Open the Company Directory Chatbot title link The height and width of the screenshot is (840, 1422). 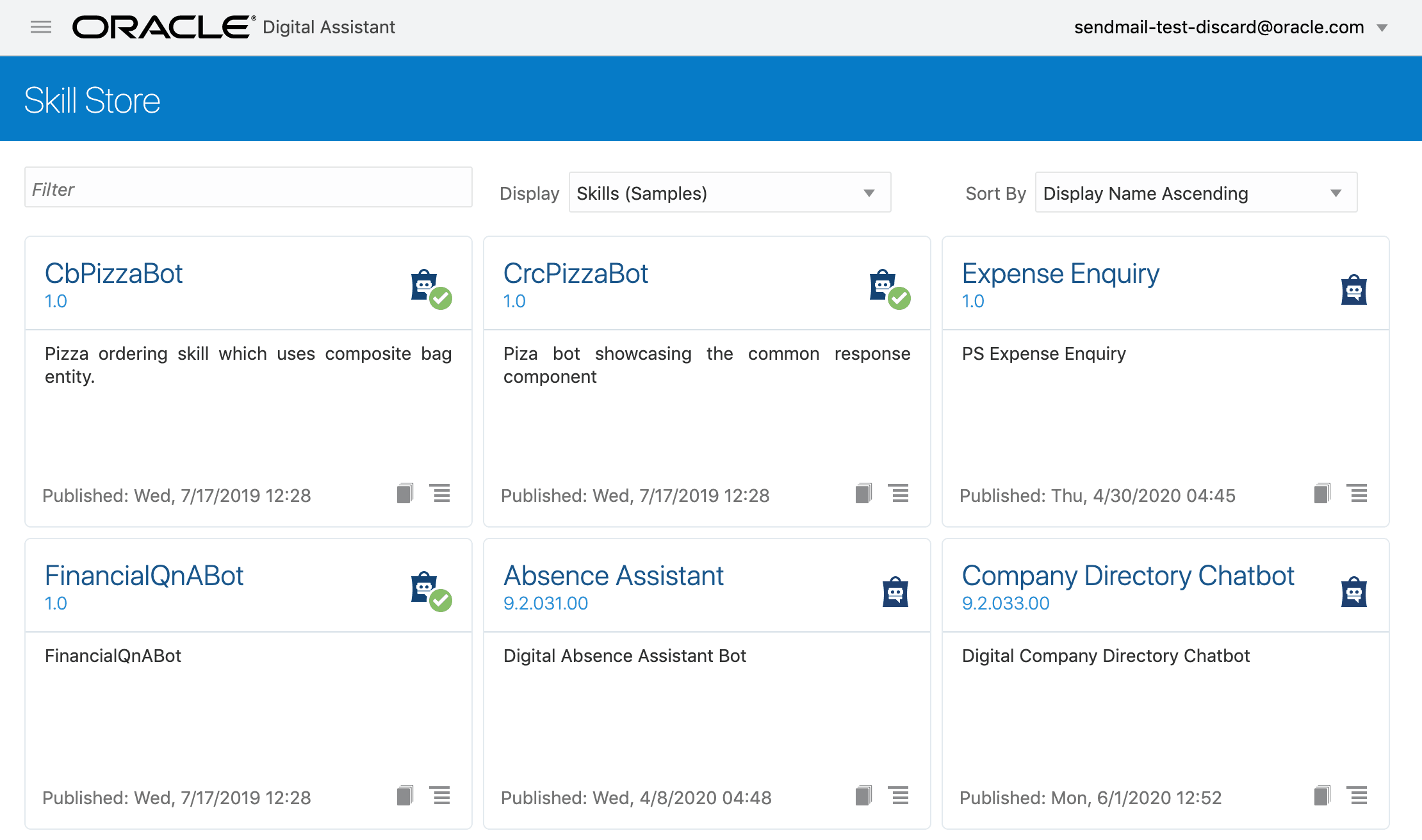[1127, 576]
